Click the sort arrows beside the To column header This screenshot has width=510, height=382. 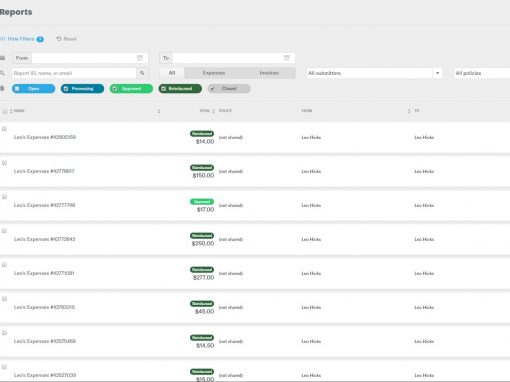coord(409,111)
